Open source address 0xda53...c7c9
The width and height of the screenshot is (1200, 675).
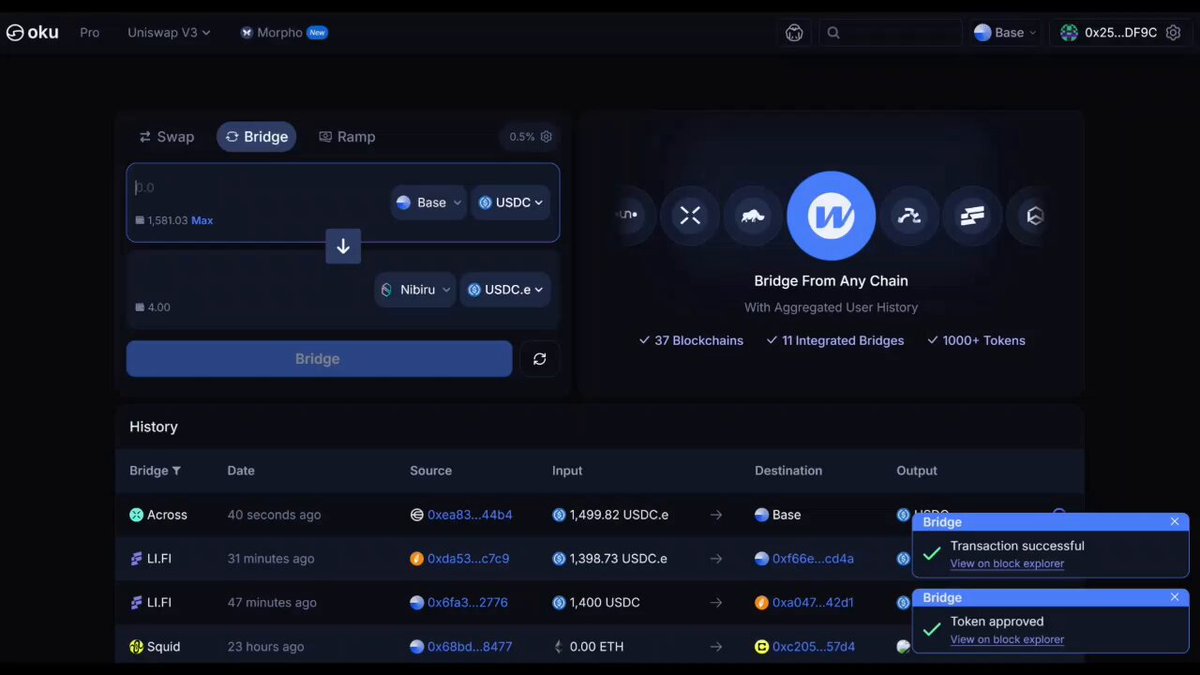468,559
